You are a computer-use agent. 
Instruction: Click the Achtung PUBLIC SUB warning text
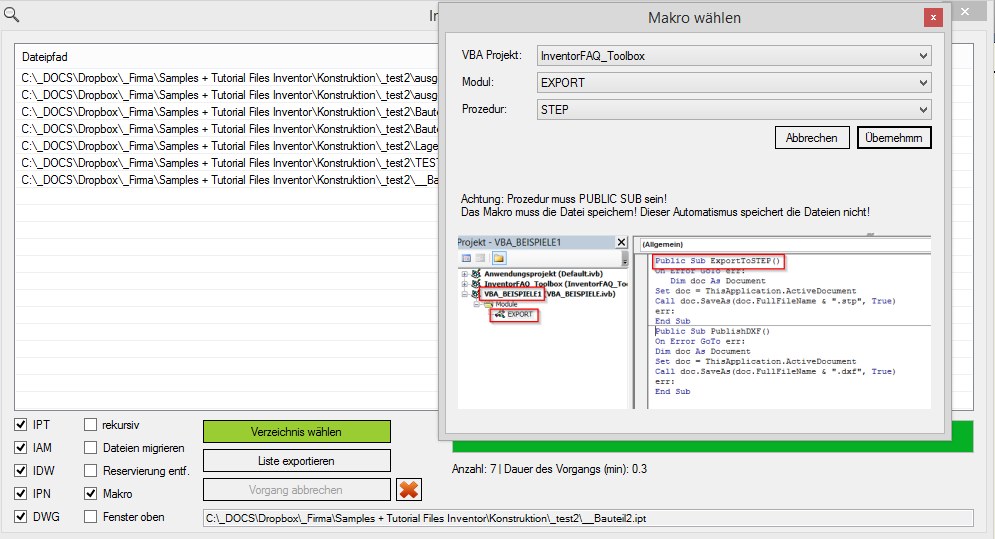[x=564, y=199]
